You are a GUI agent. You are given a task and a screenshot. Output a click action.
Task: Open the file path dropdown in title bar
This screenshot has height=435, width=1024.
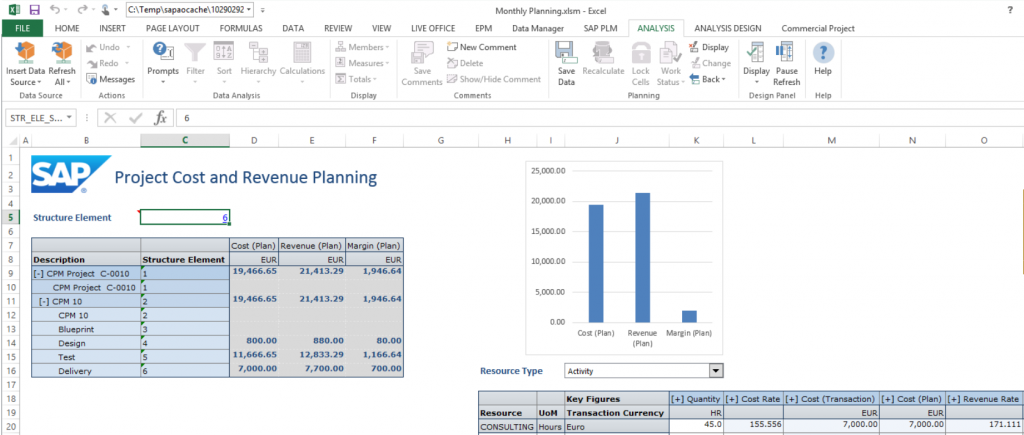click(x=248, y=10)
